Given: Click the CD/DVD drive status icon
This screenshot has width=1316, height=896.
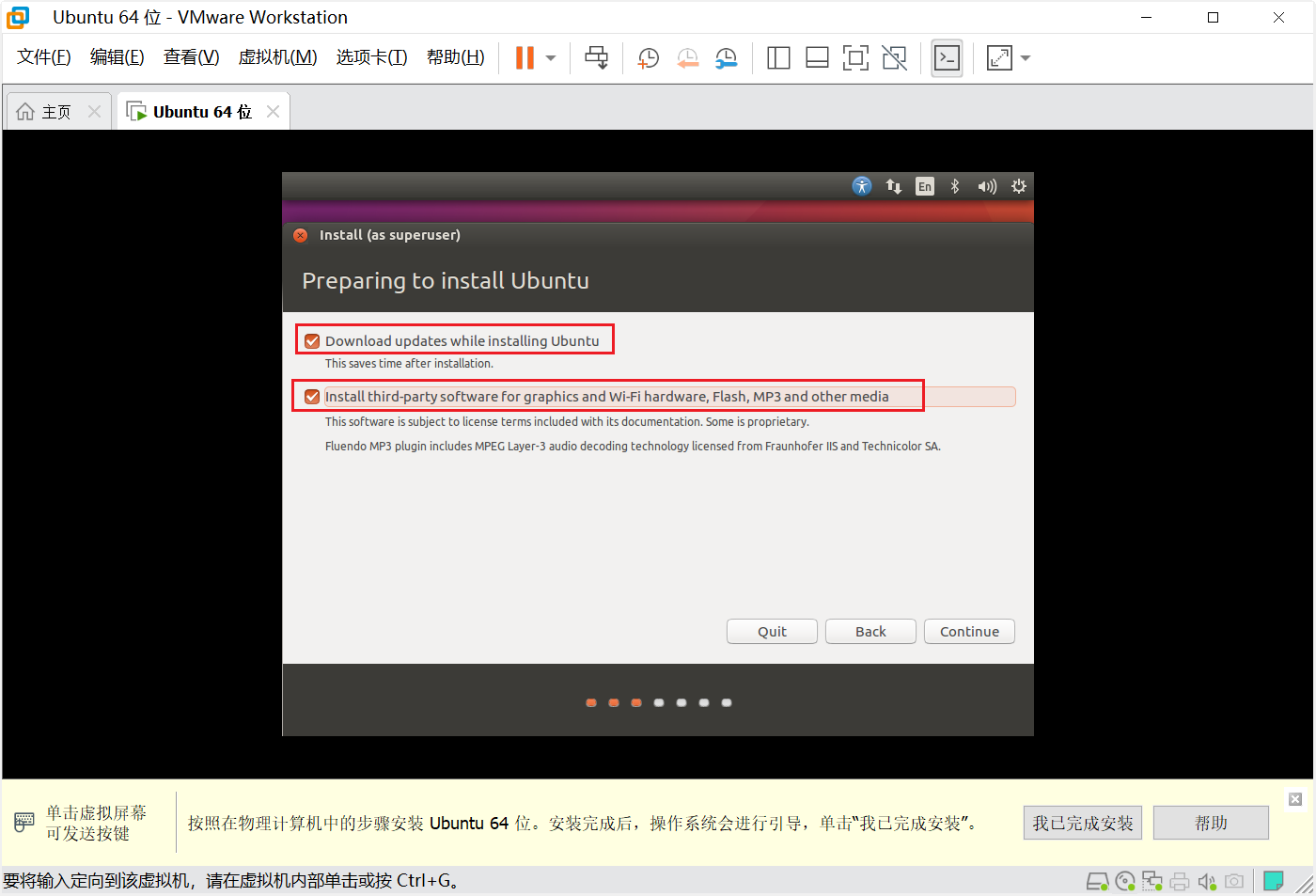Looking at the screenshot, I should pos(1125,882).
